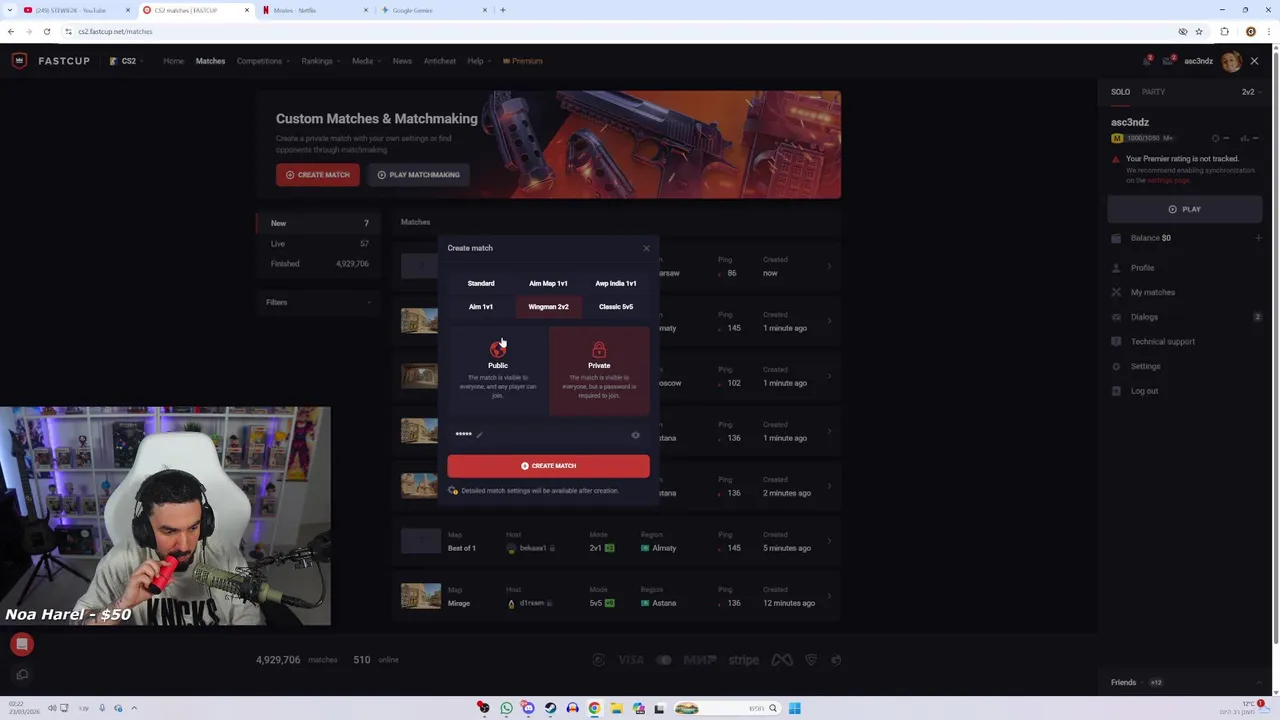Image resolution: width=1280 pixels, height=720 pixels.
Task: Click the Balance wallet icon
Action: [1116, 238]
